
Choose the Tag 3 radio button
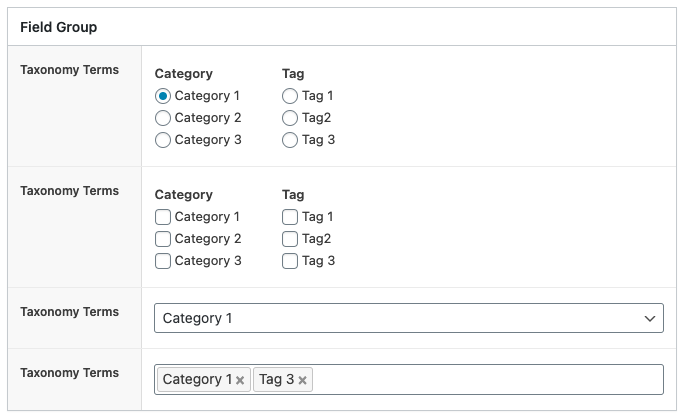[290, 140]
